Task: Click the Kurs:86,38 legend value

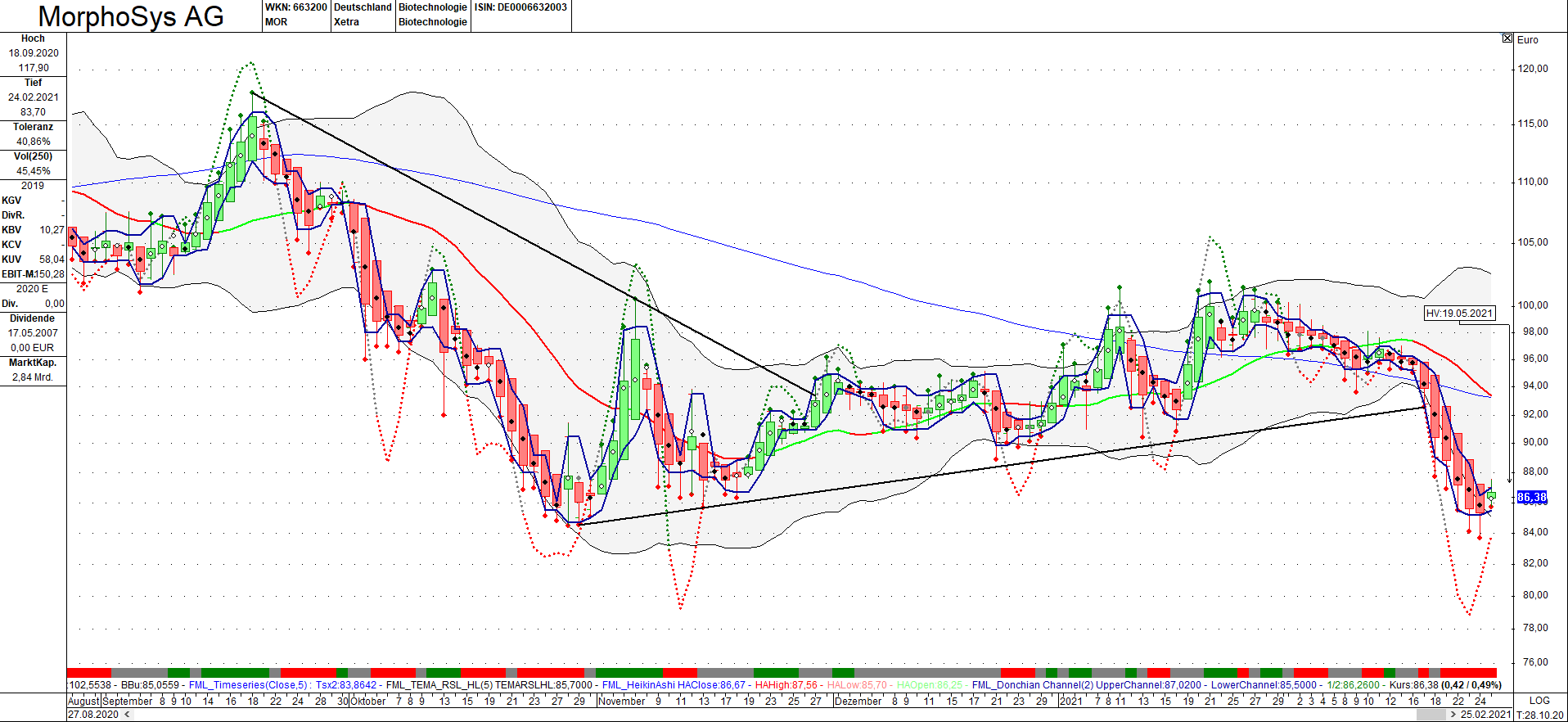Action: click(1414, 685)
